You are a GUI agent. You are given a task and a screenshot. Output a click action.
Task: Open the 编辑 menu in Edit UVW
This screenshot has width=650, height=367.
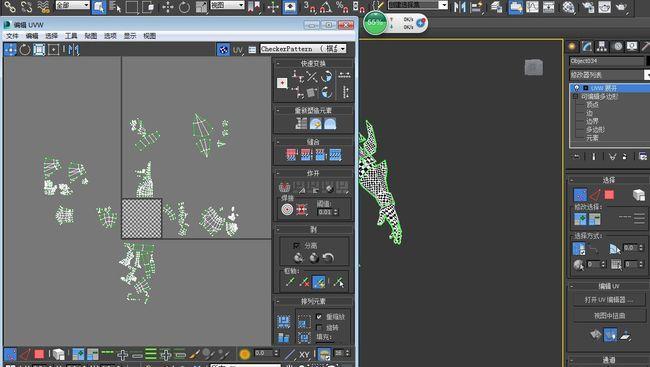click(32, 36)
